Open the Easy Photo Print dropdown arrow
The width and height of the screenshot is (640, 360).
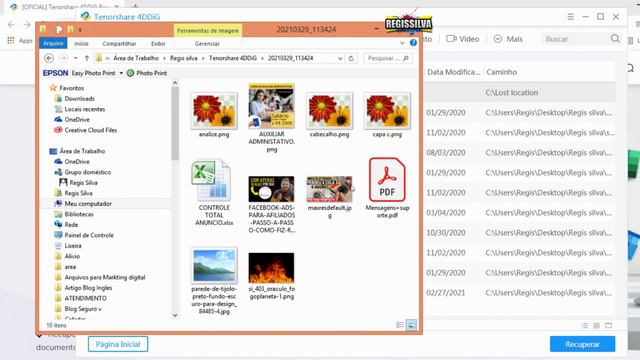coord(121,73)
